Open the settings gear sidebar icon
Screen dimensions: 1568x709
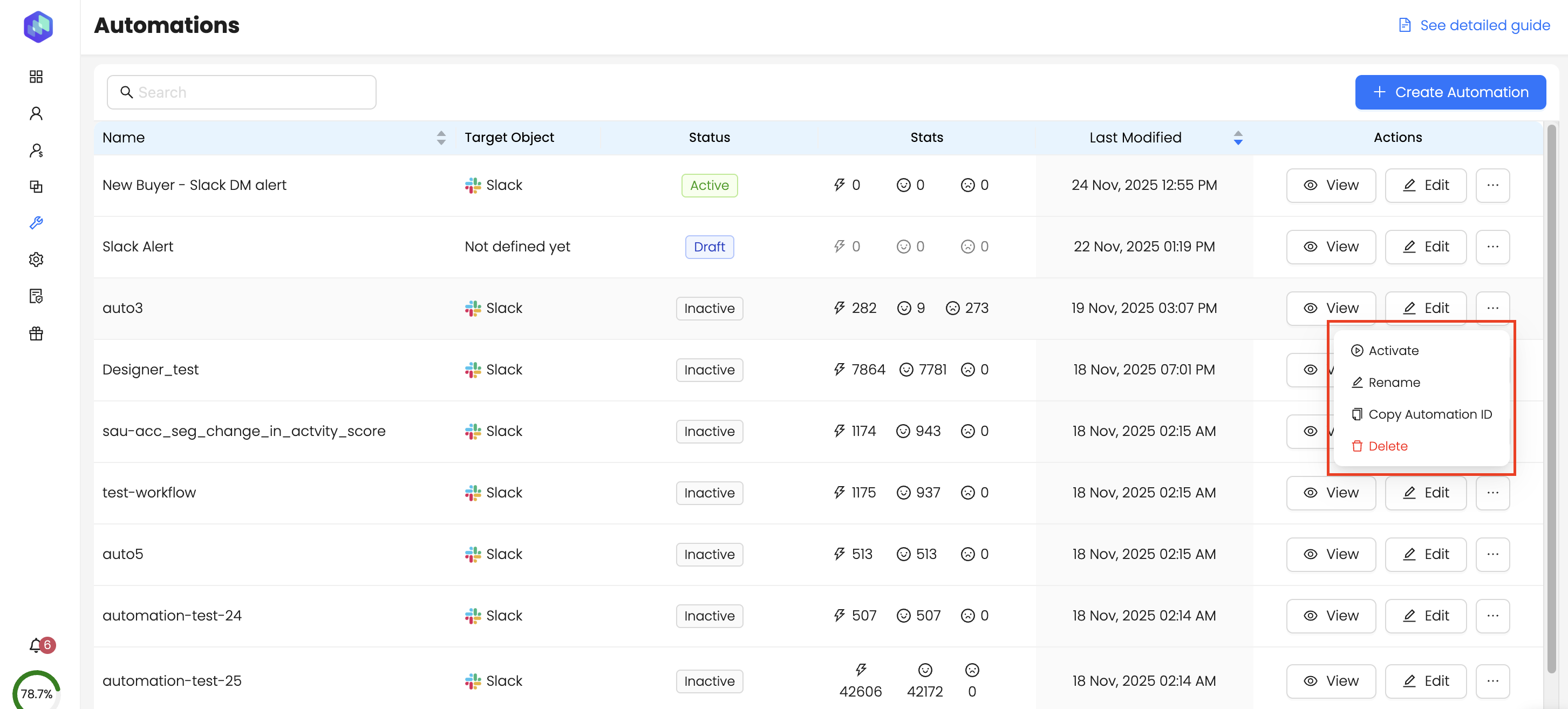tap(36, 260)
